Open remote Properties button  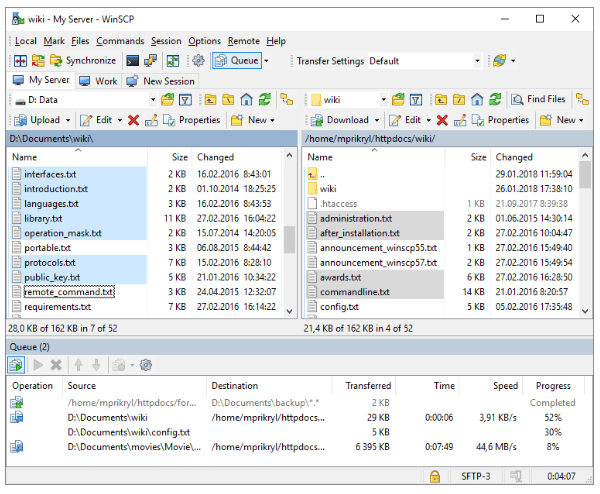coord(500,120)
